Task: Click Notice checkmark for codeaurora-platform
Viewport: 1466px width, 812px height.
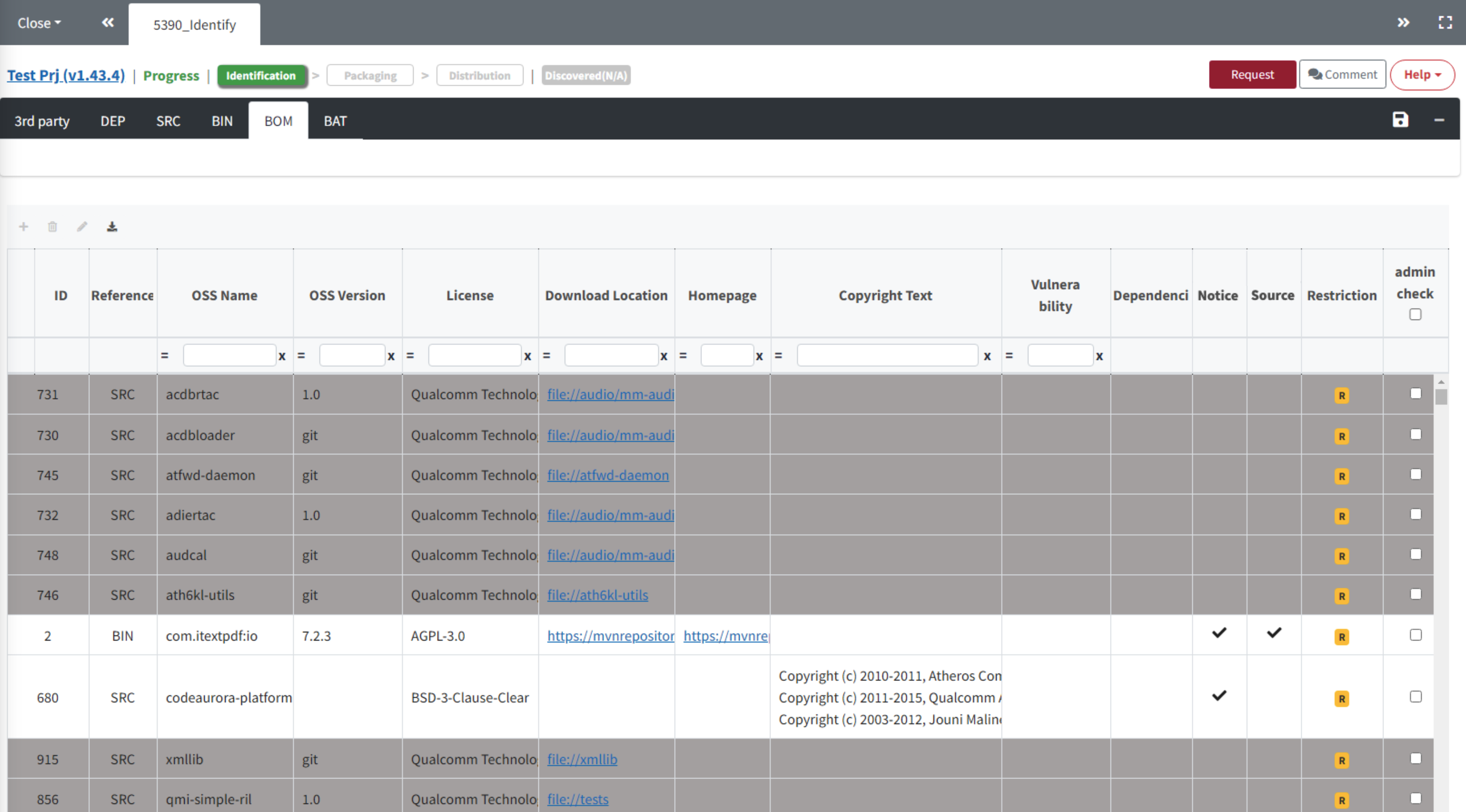Action: (1218, 695)
